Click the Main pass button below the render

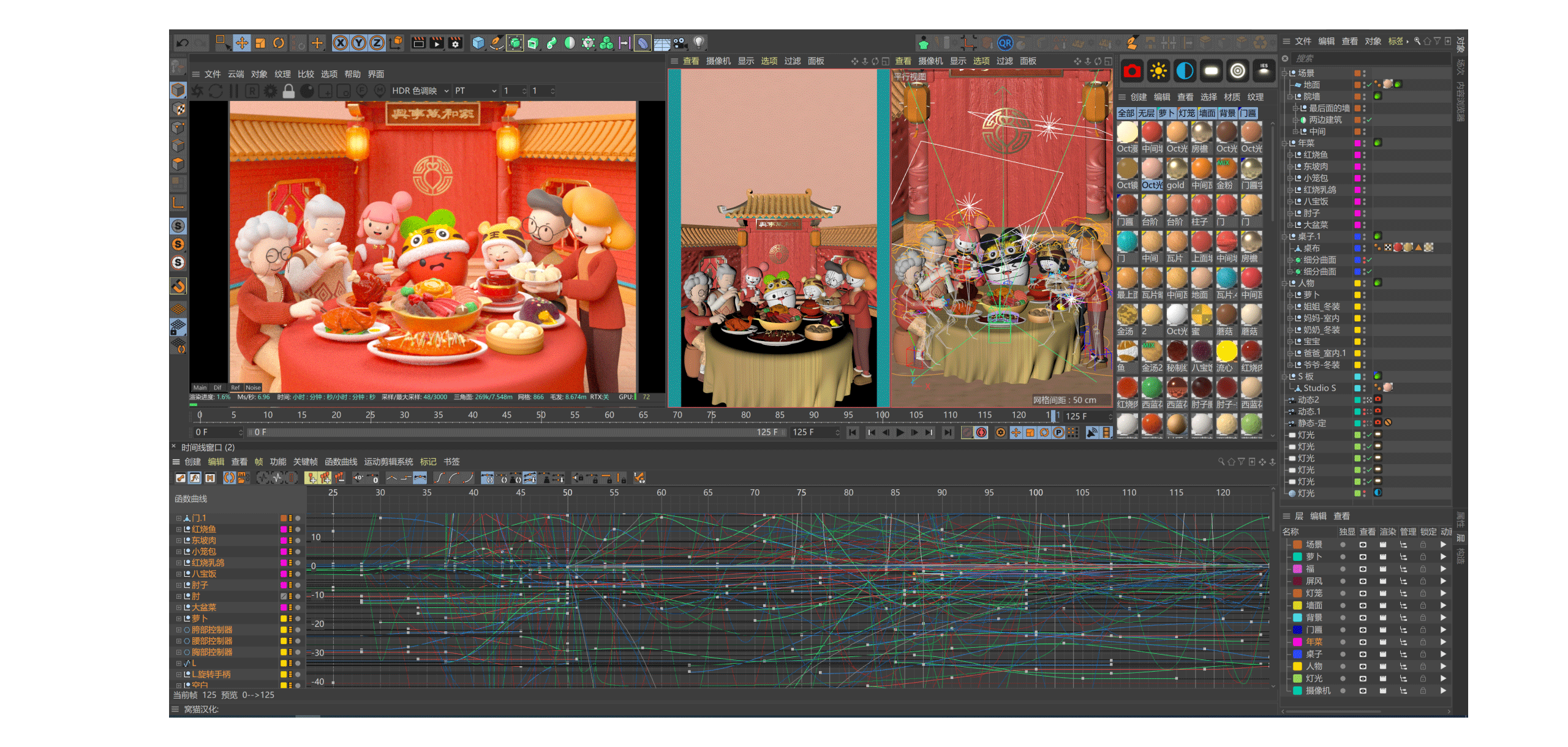click(200, 388)
